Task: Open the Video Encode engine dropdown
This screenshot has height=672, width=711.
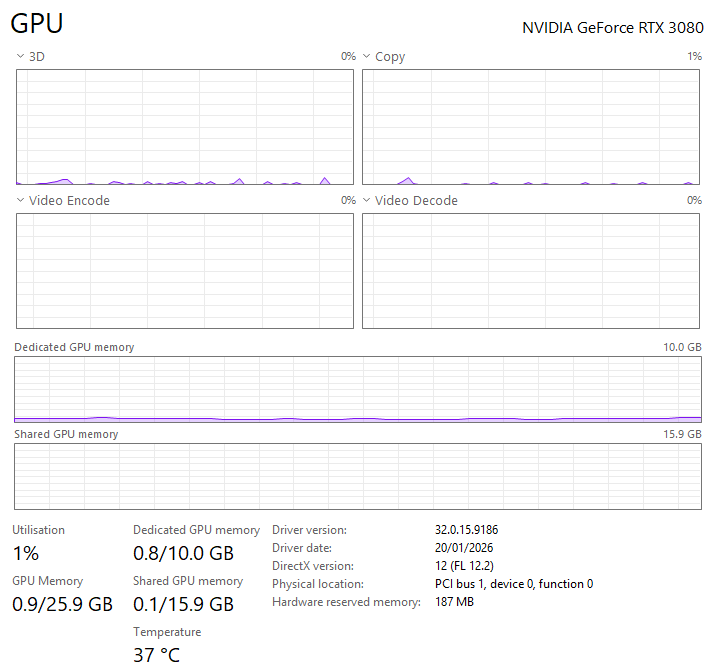Action: (x=20, y=201)
